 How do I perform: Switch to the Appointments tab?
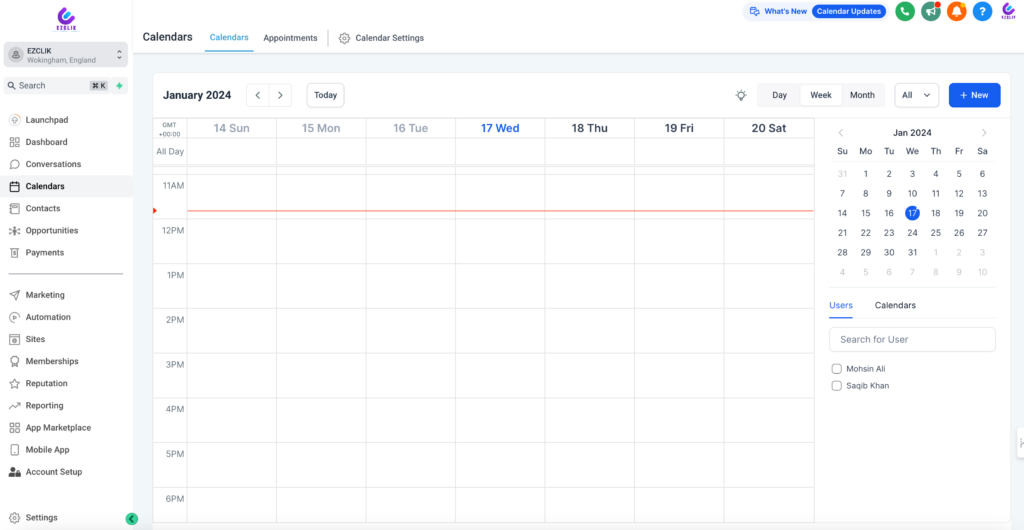pyautogui.click(x=290, y=38)
